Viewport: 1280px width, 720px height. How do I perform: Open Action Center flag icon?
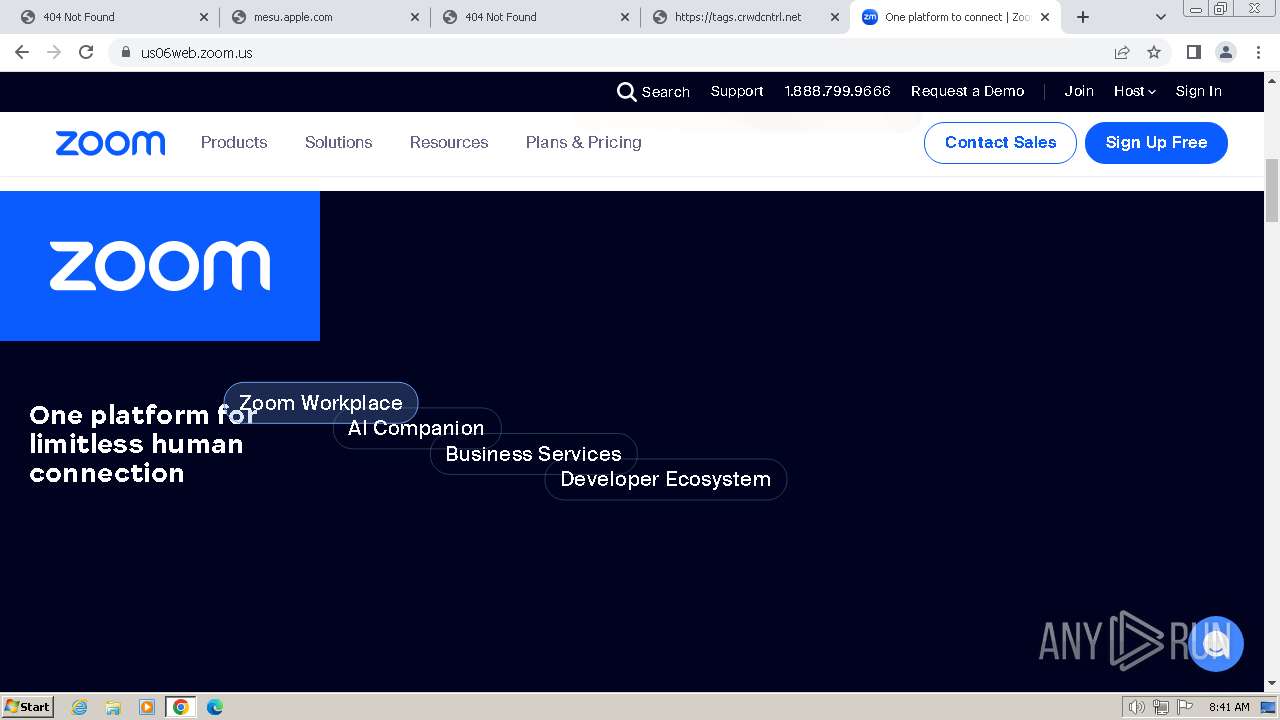(x=1185, y=707)
